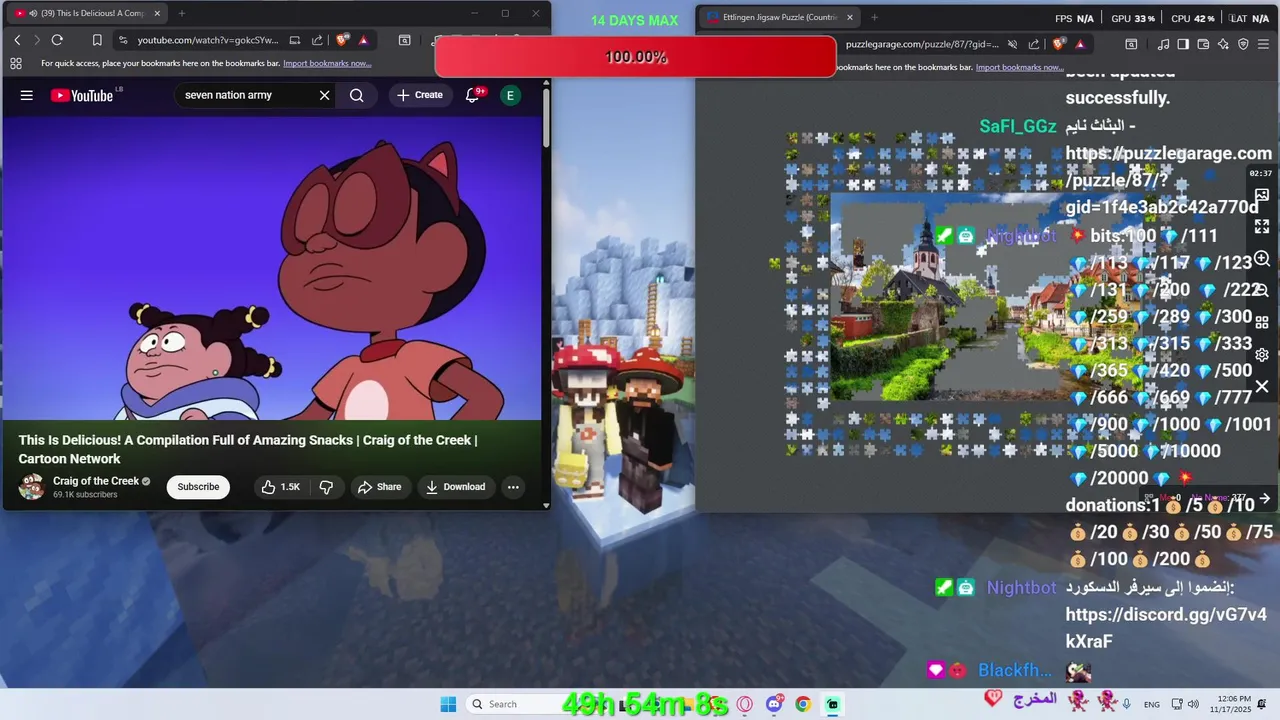Image resolution: width=1280 pixels, height=720 pixels.
Task: Open Brave Rewards triangle in puzzle window
Action: pos(1080,44)
